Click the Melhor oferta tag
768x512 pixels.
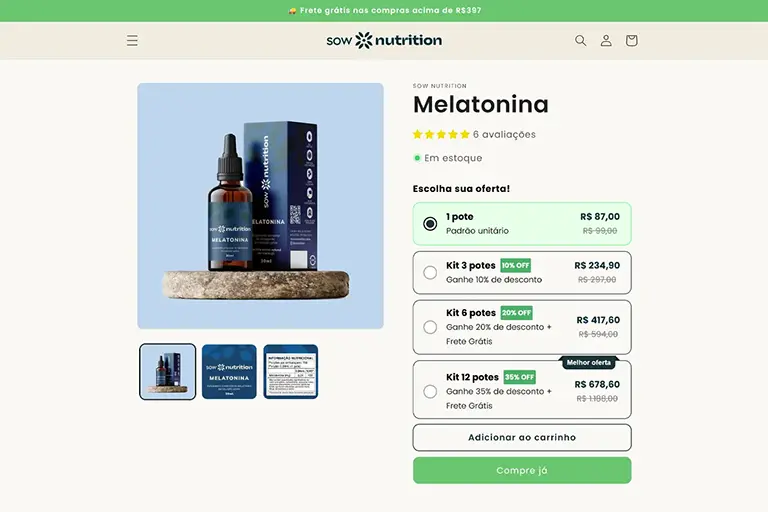click(x=589, y=363)
